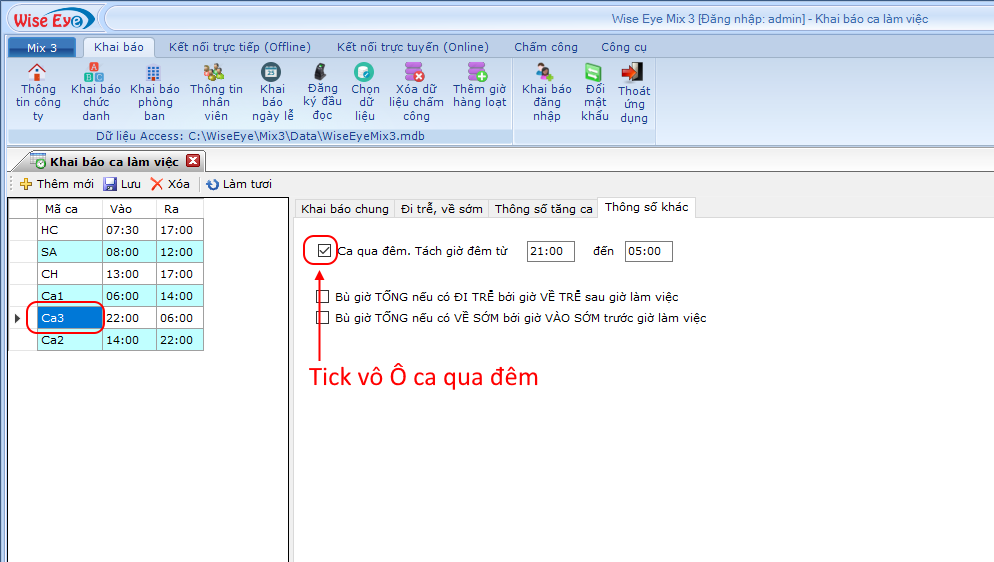Switch to Thông số tăng ca tab
Viewport: 994px width, 562px height.
pos(543,209)
